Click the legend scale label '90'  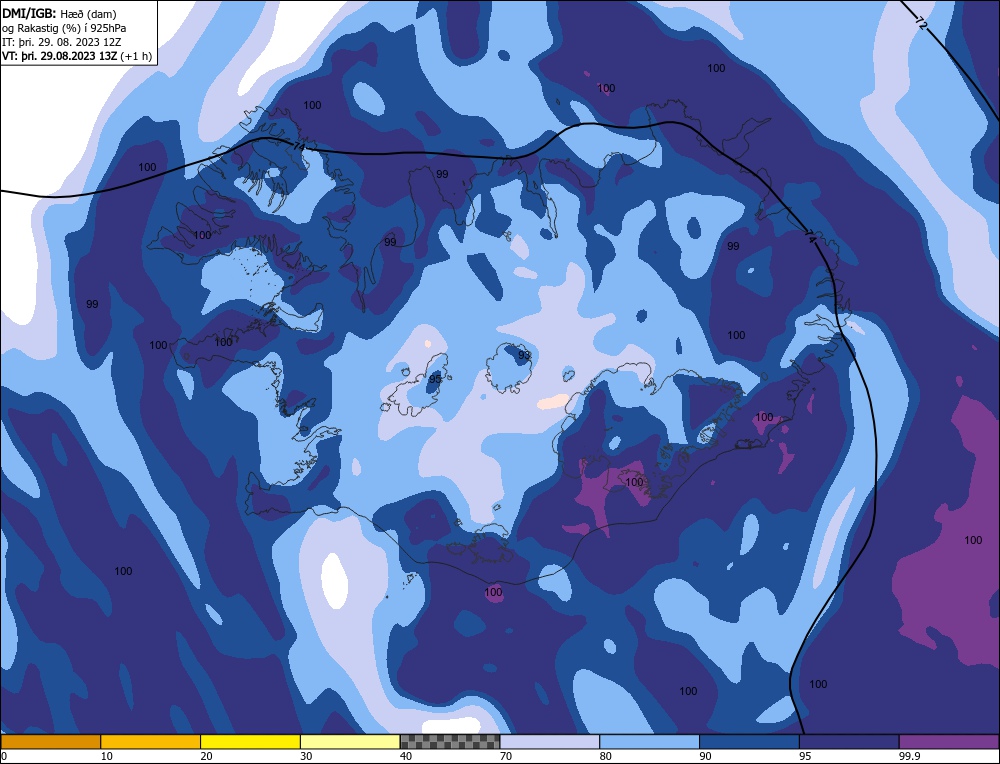point(705,756)
